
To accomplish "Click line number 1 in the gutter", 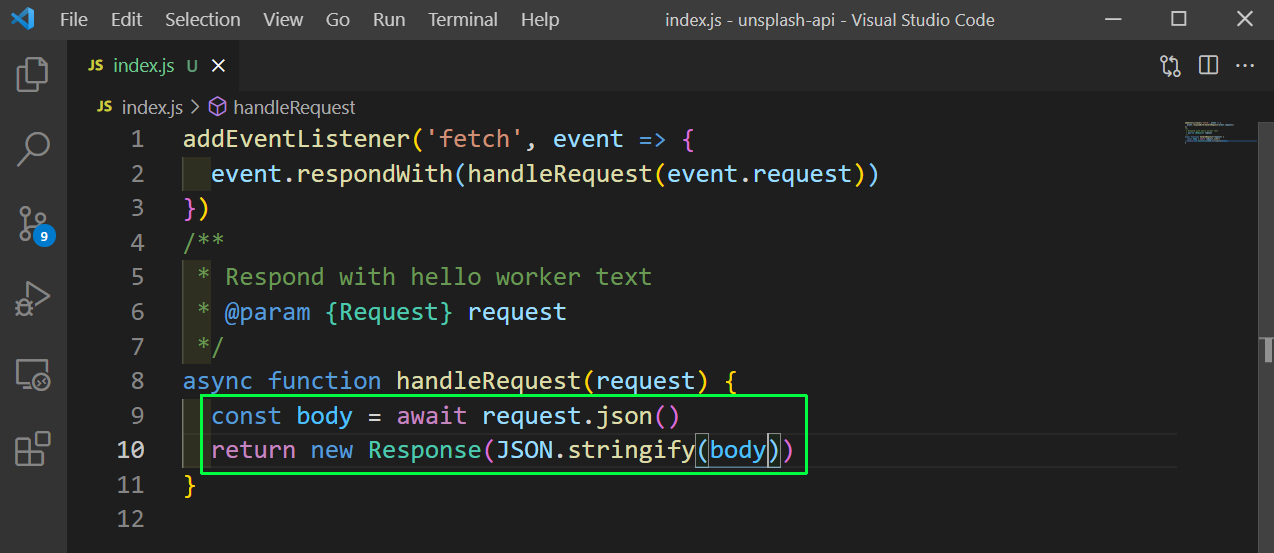I will coord(137,139).
